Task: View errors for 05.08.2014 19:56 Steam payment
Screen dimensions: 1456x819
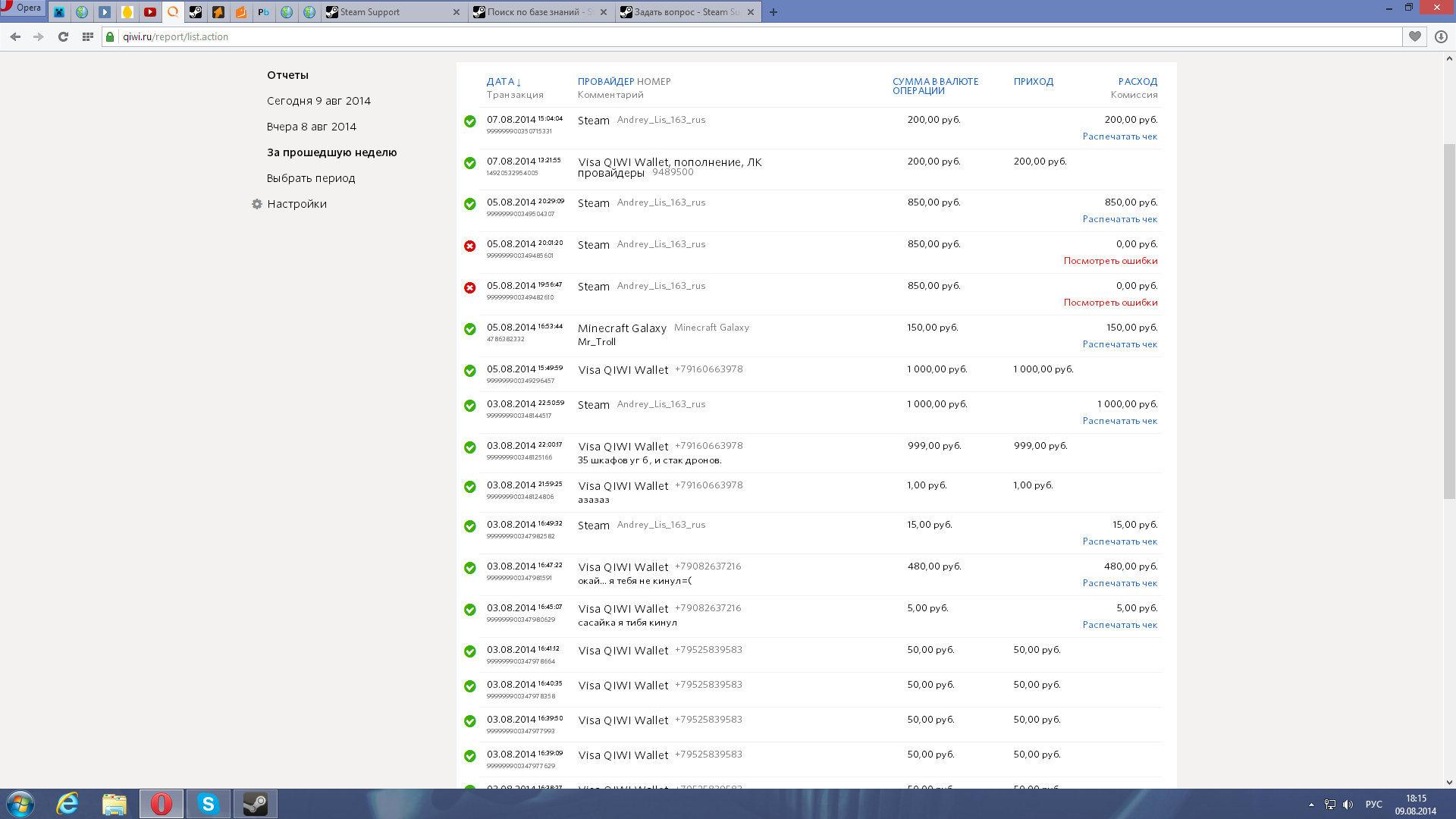Action: point(1110,303)
